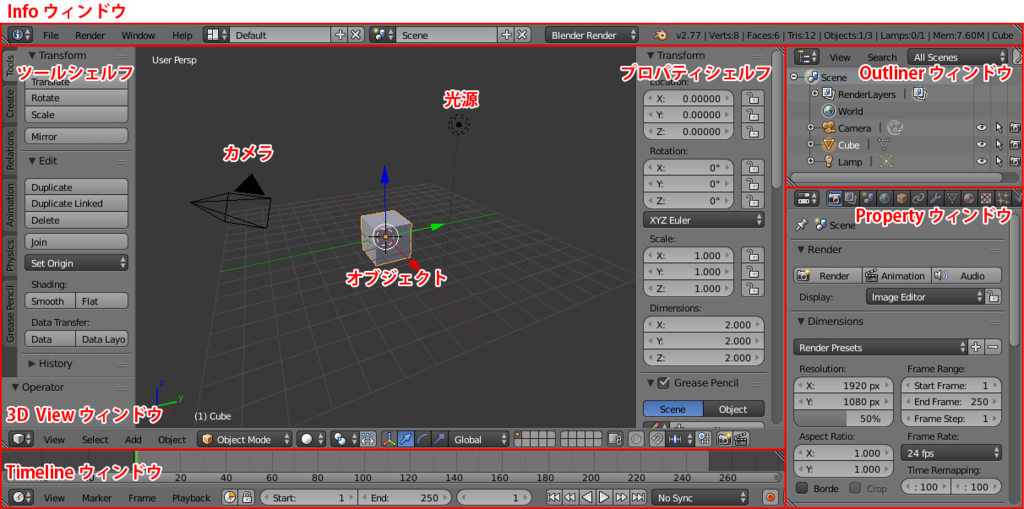Image resolution: width=1024 pixels, height=509 pixels.
Task: Toggle Lamp visibility eye in Outliner
Action: (981, 161)
